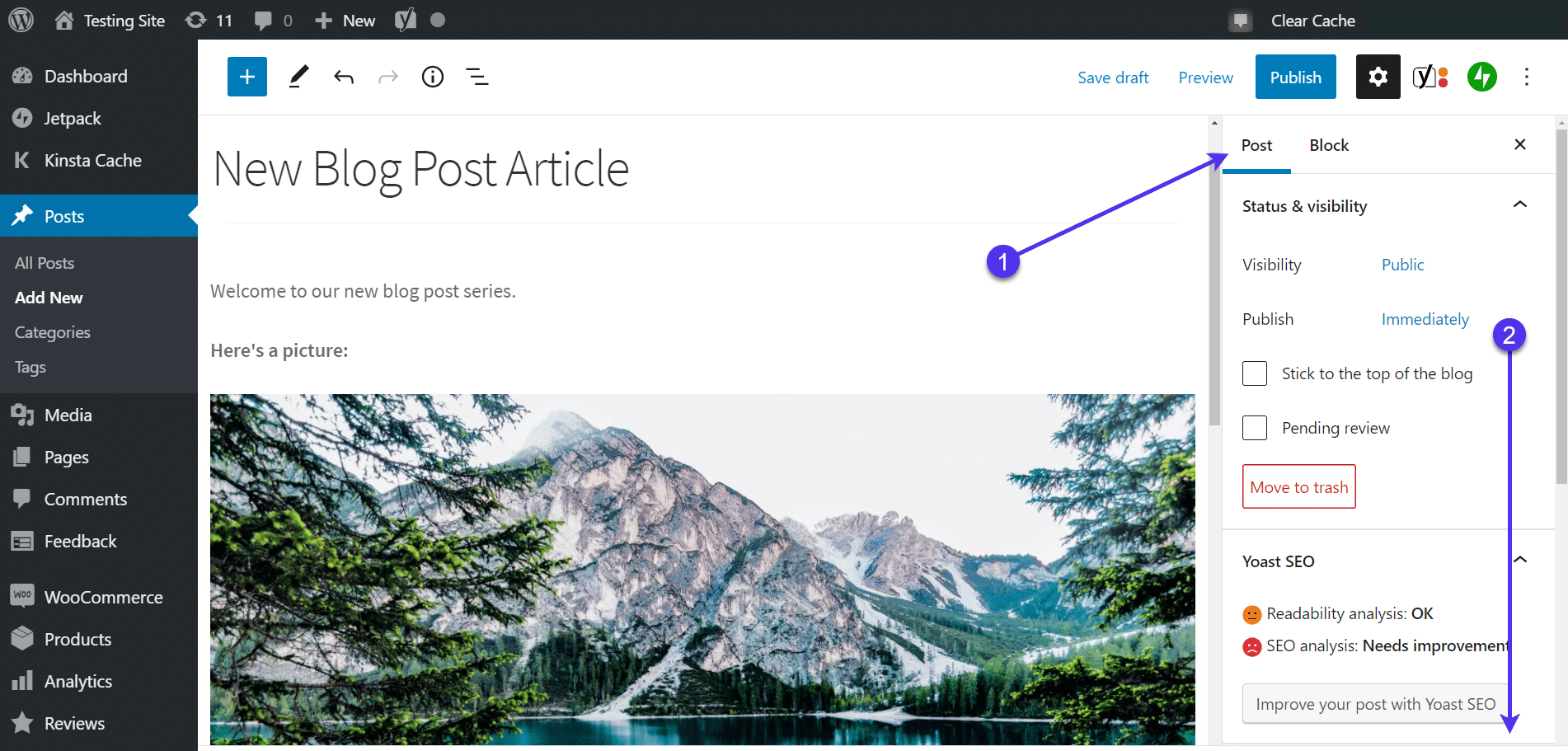This screenshot has width=1568, height=751.
Task: Open the document outline list view
Action: [x=477, y=76]
